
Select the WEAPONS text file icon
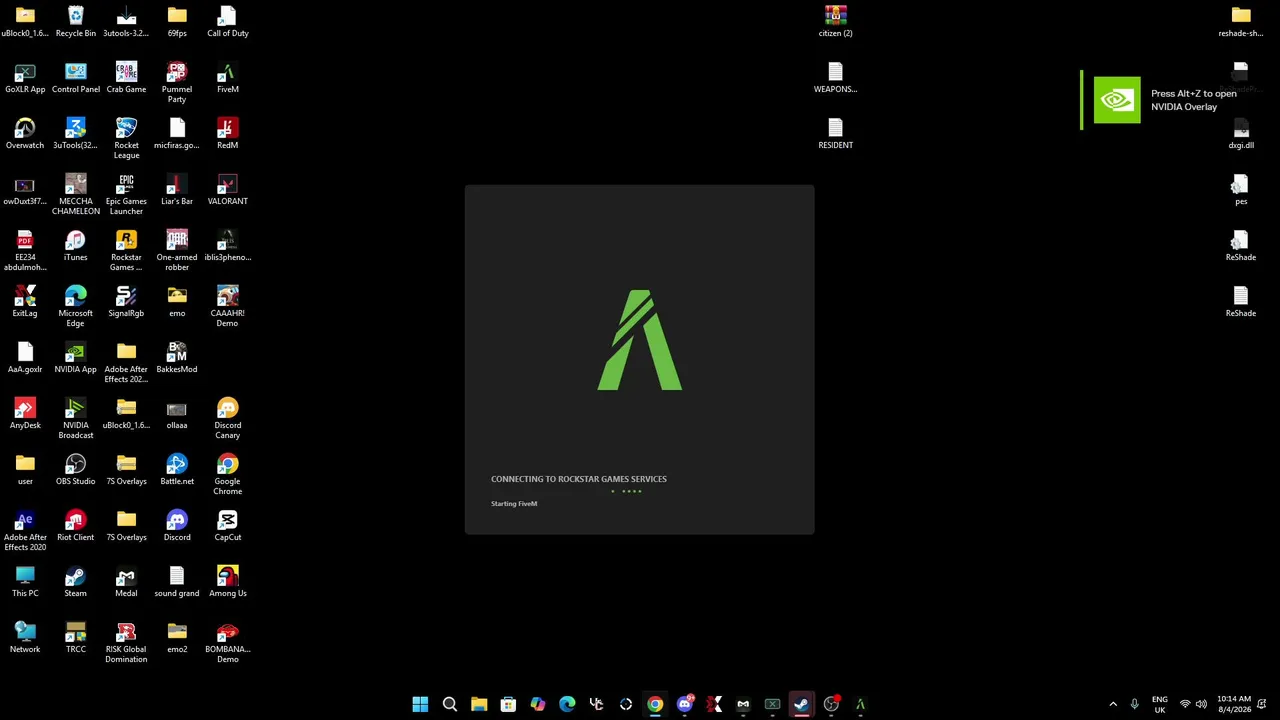[836, 77]
